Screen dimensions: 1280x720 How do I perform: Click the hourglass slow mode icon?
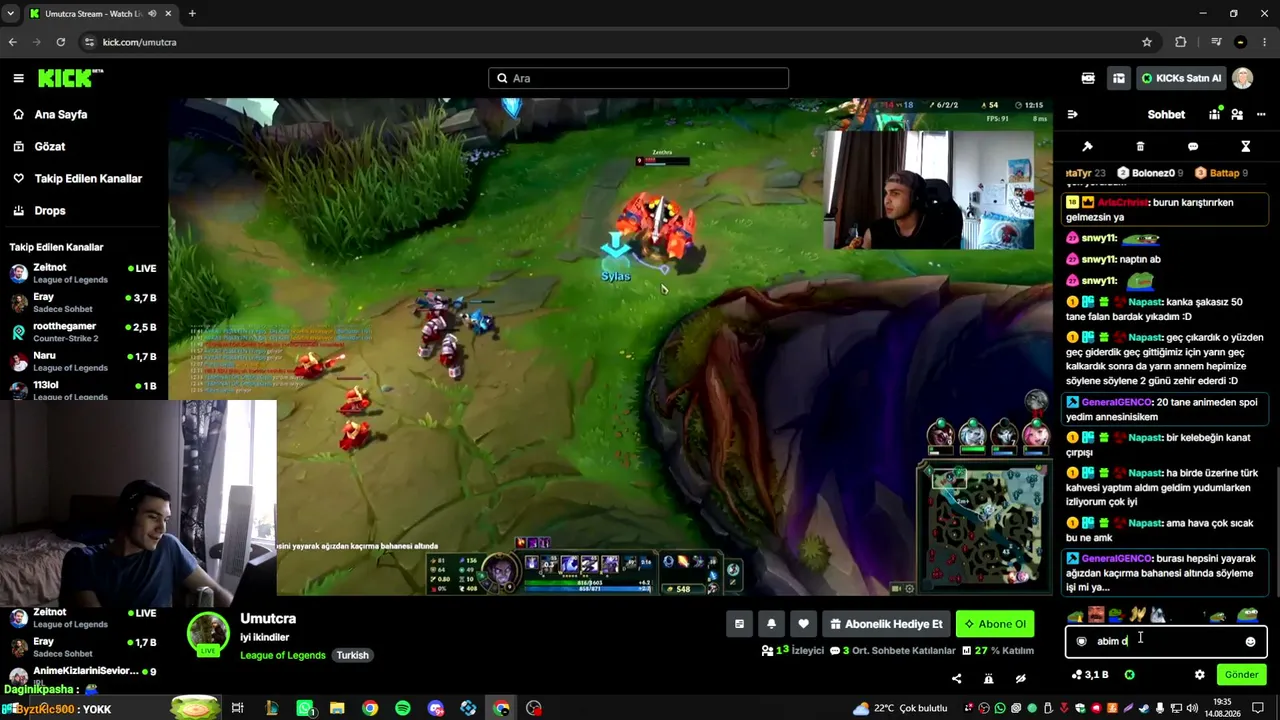click(1246, 147)
